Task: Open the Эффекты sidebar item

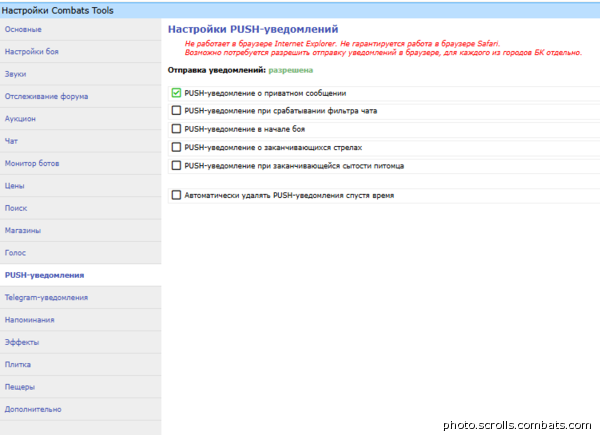Action: (x=22, y=342)
